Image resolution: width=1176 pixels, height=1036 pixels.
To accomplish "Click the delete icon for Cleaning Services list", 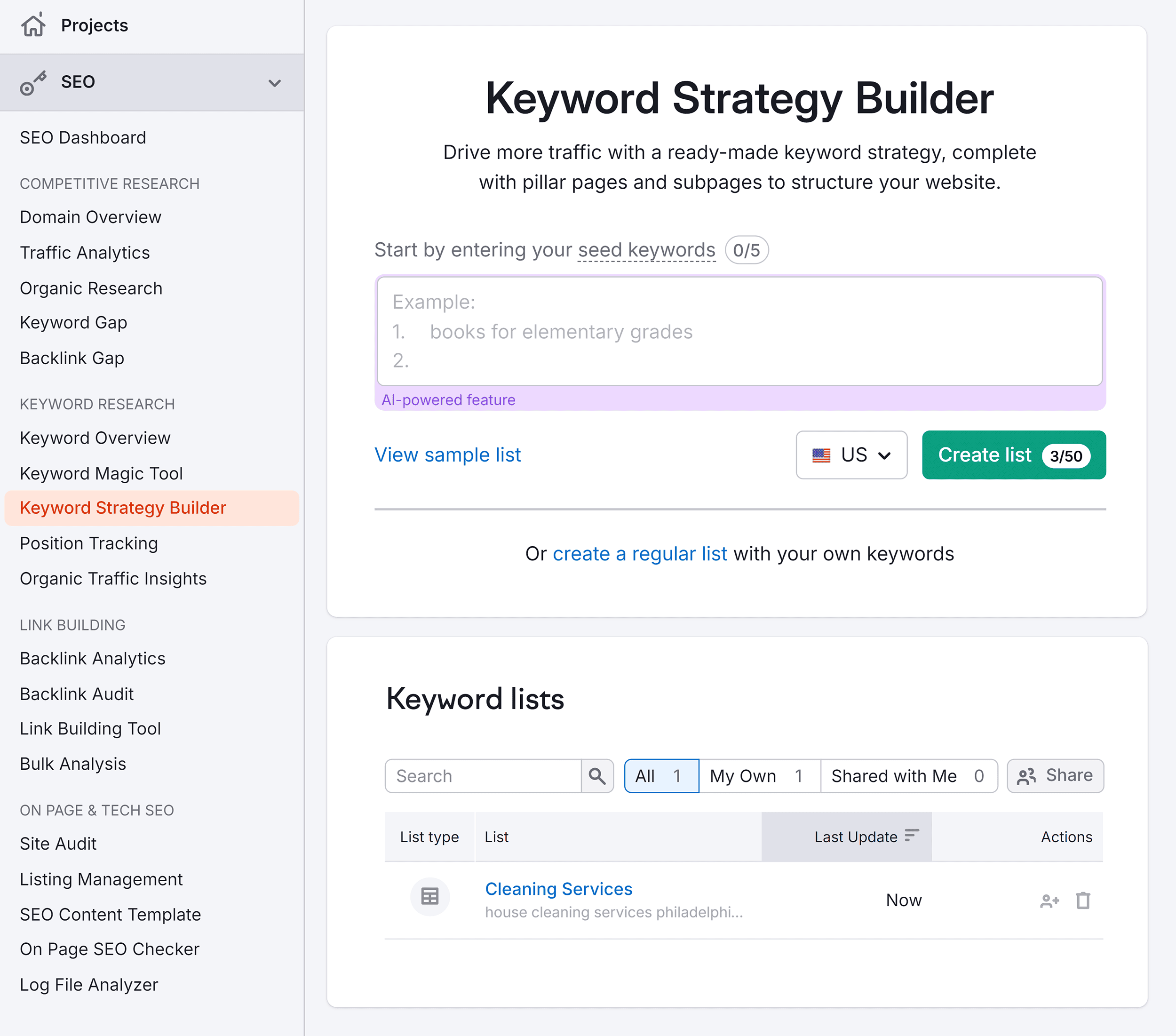I will (1083, 899).
